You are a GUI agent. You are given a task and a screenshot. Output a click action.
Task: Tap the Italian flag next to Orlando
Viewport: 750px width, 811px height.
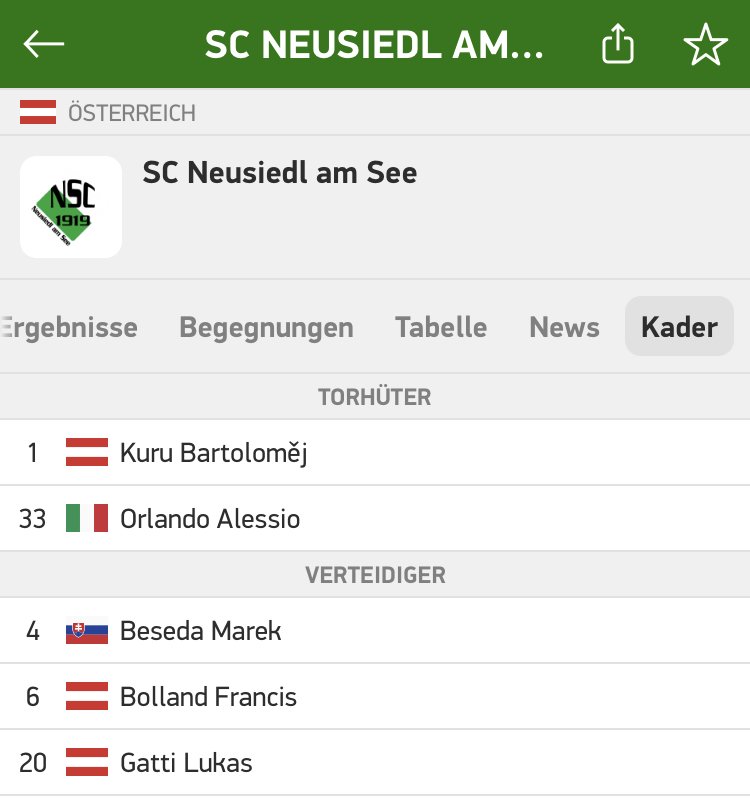point(87,518)
